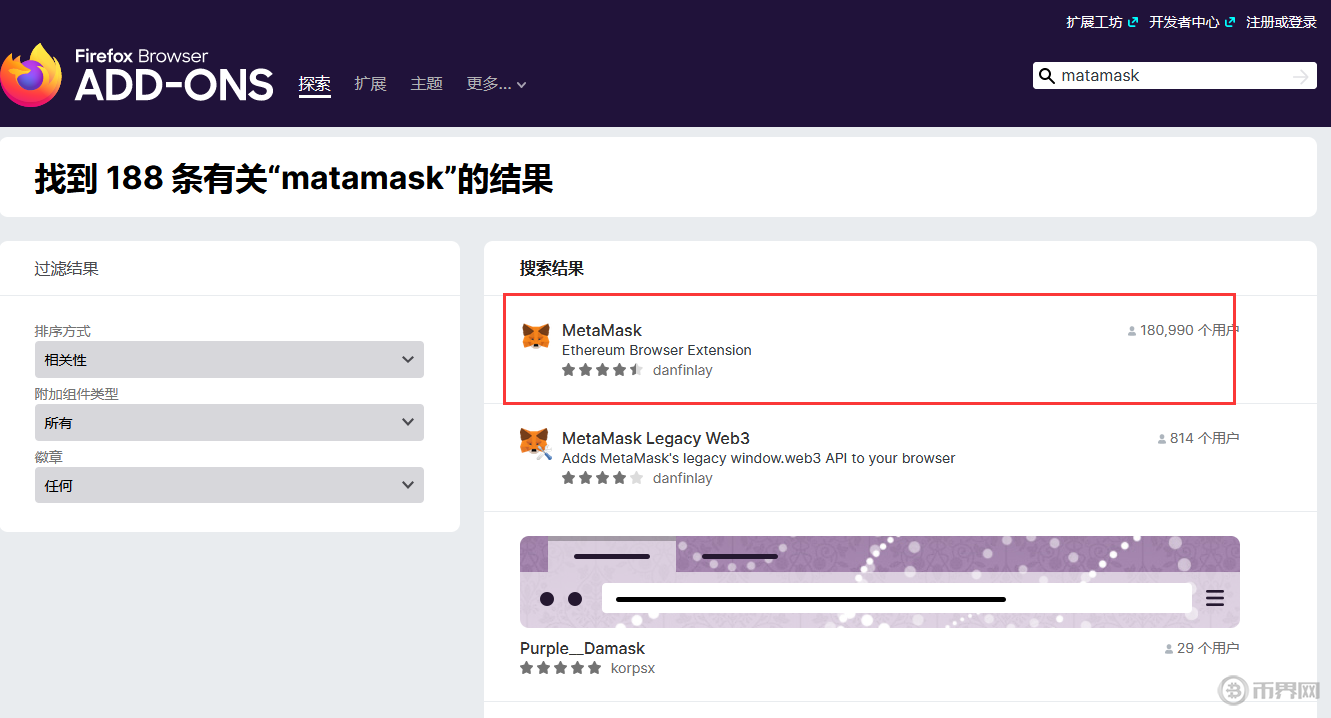Image resolution: width=1331 pixels, height=718 pixels.
Task: Click the MetaMask fox icon
Action: point(536,336)
